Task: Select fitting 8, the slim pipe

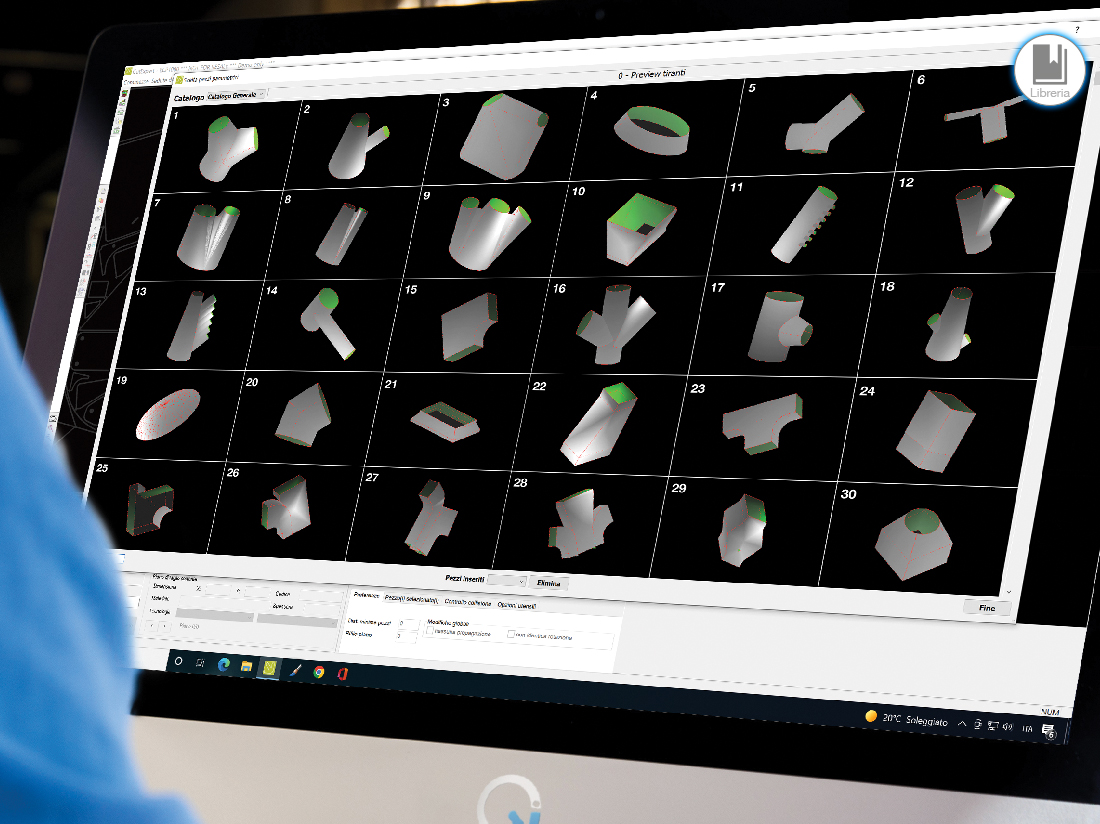Action: click(341, 233)
